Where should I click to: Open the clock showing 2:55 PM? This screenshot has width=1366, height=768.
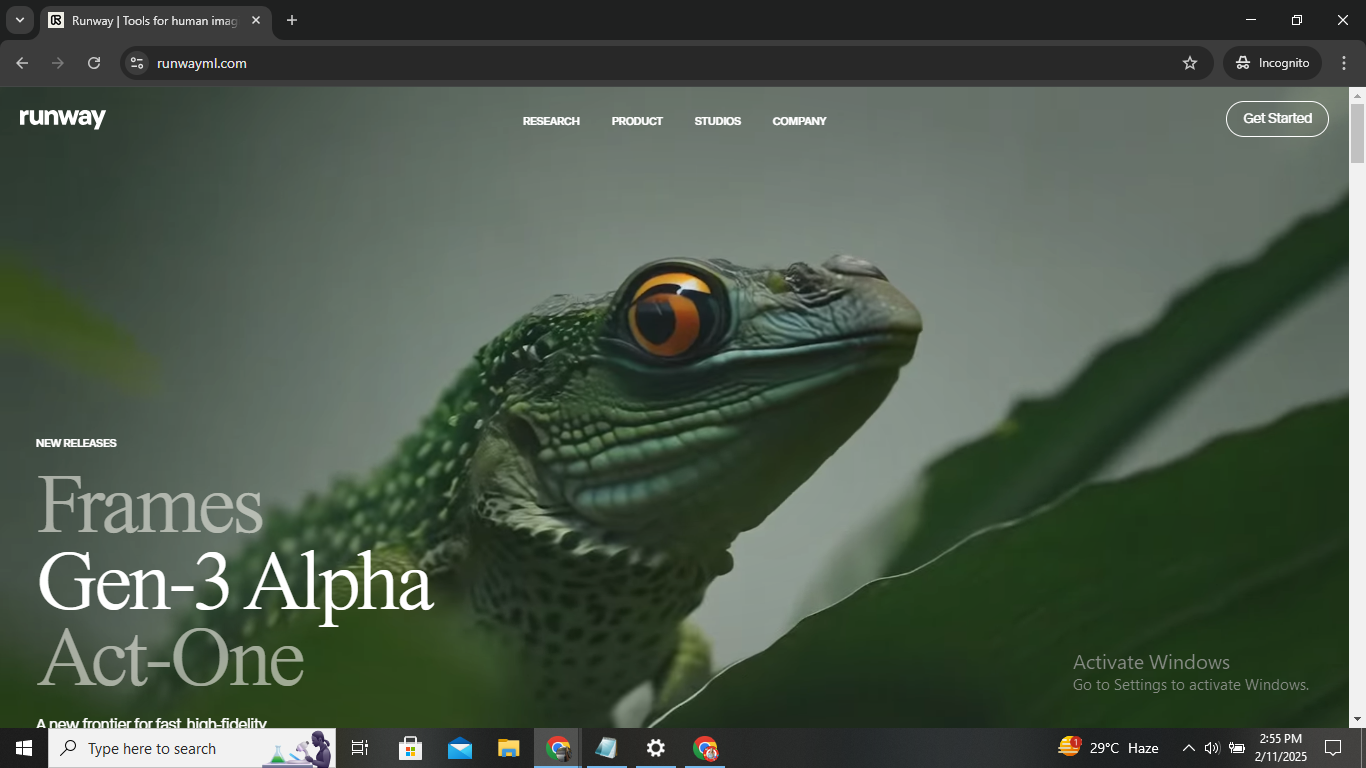1281,748
